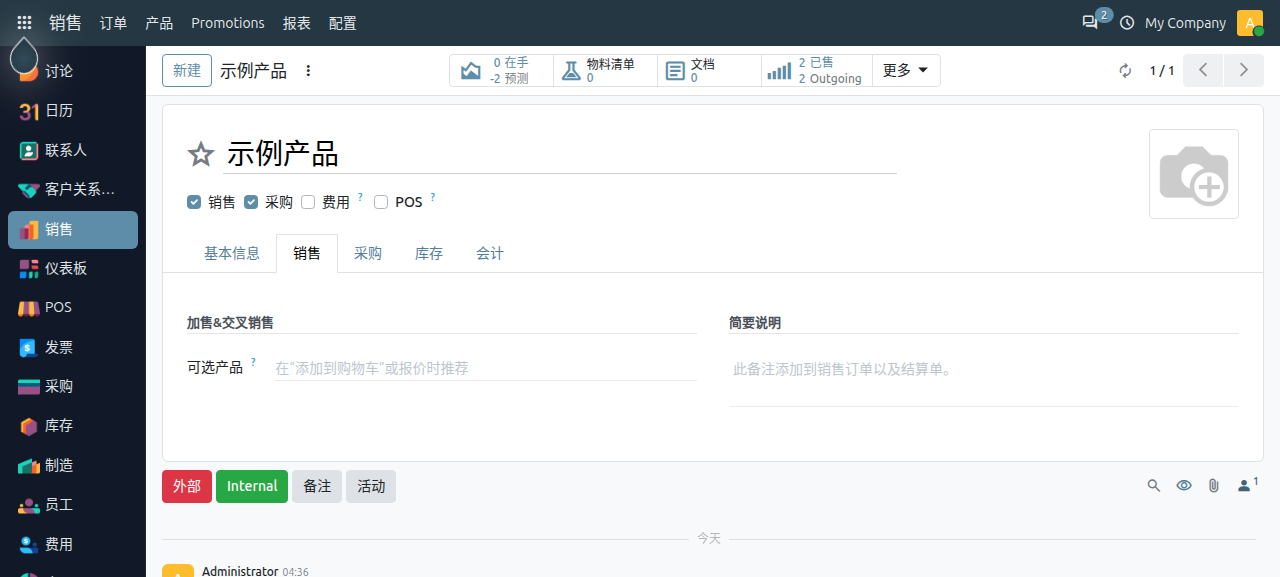1280x577 pixels.
Task: Open the 物料清单 bill of materials stat
Action: click(605, 70)
